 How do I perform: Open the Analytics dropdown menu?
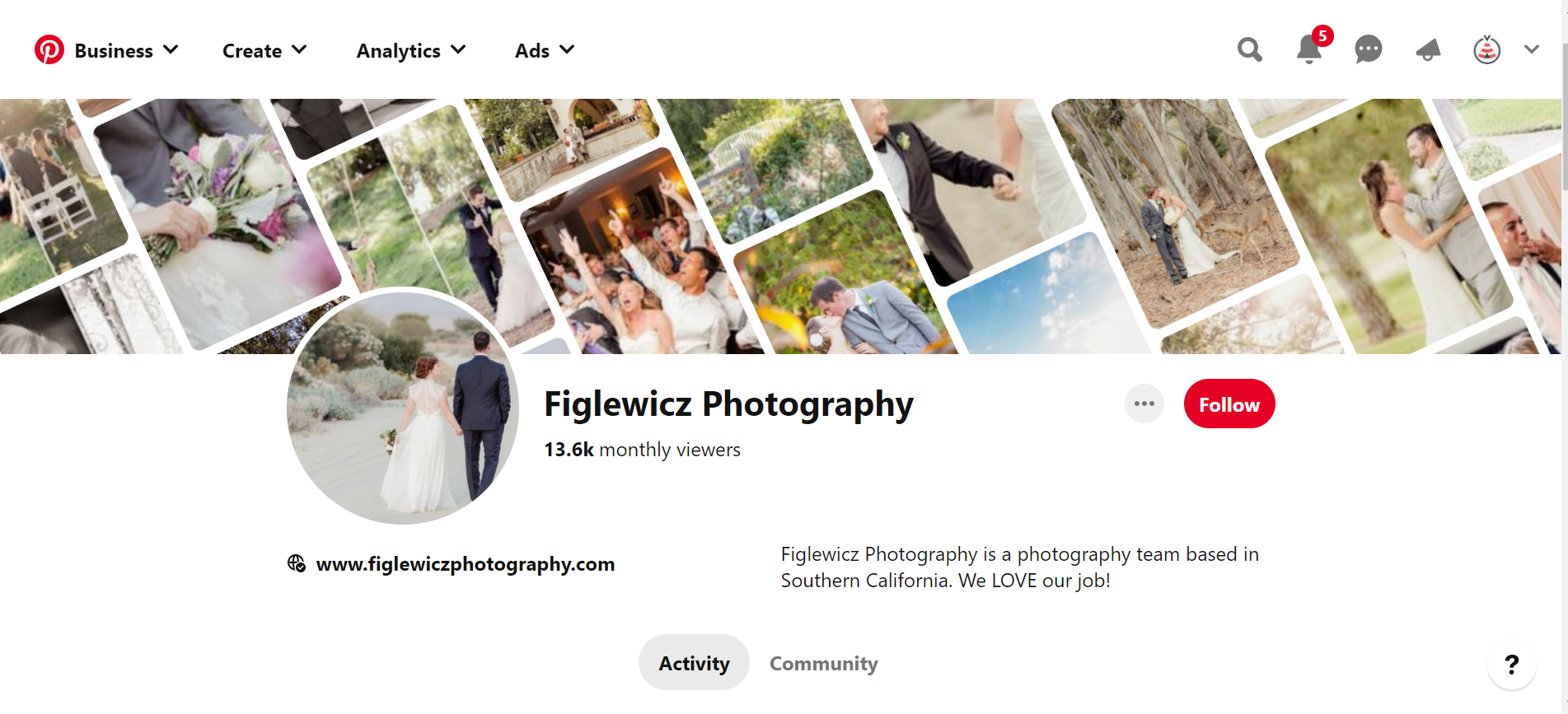tap(411, 51)
